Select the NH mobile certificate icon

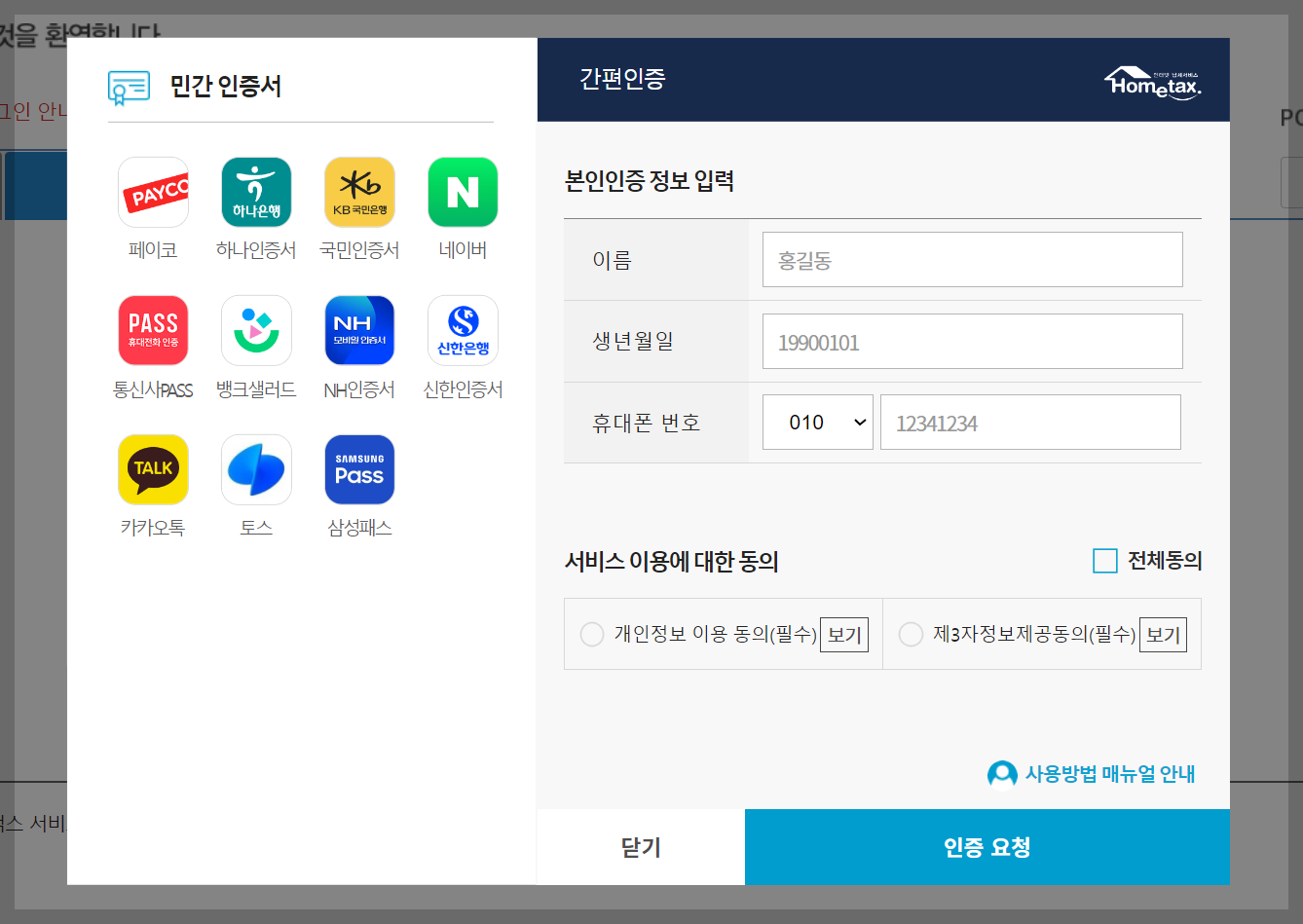point(359,330)
